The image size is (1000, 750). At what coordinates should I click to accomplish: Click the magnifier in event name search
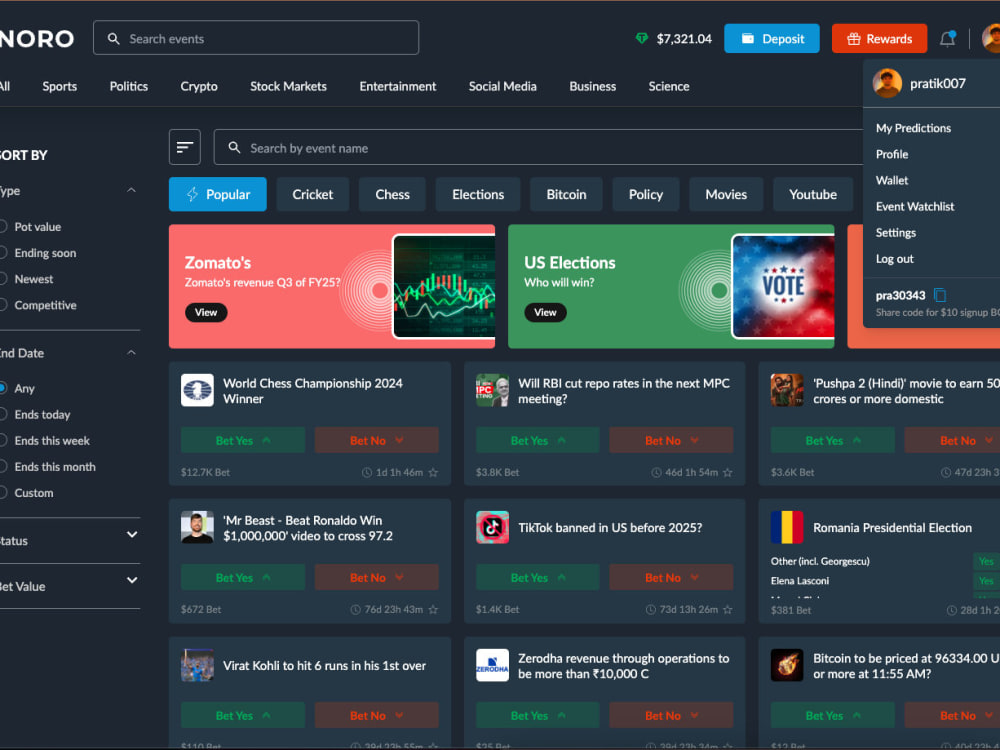tap(234, 147)
